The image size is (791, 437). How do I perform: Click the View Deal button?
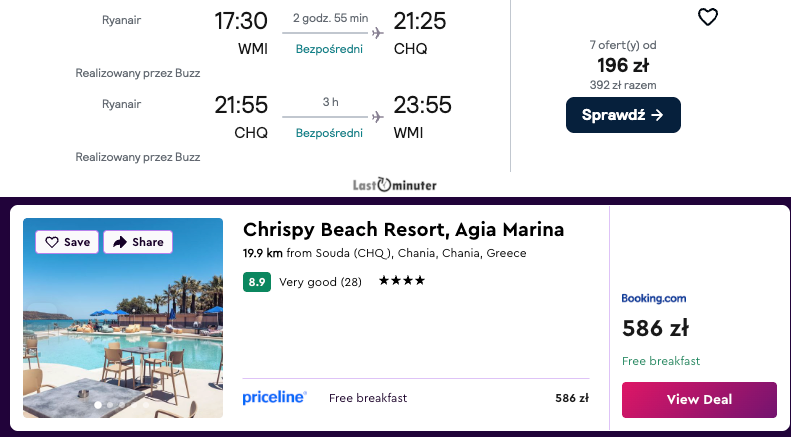(x=699, y=399)
